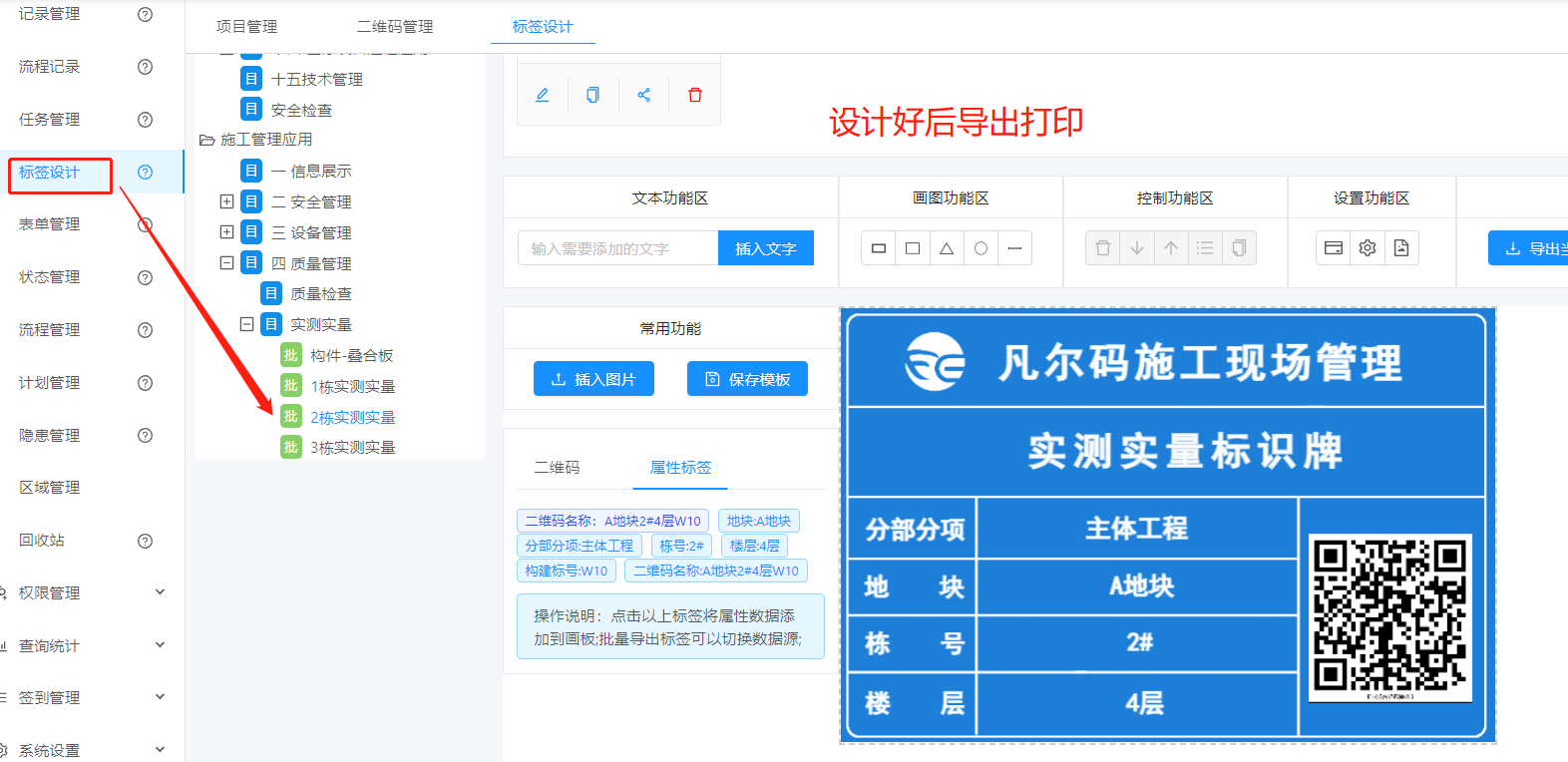Select the line drawing tool
Screen dimensions: 1568x762
click(x=1014, y=248)
